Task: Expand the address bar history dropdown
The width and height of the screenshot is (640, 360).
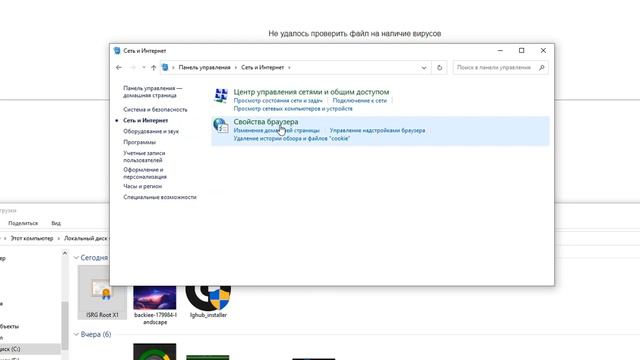Action: click(424, 68)
